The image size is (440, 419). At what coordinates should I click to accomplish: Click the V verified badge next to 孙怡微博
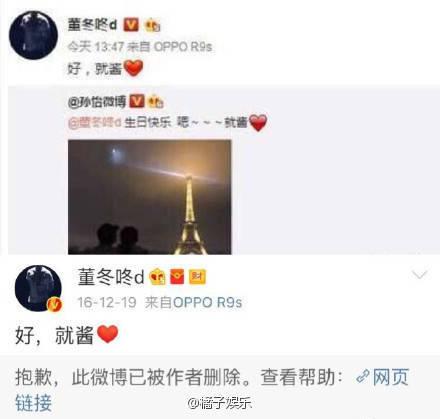(x=137, y=101)
